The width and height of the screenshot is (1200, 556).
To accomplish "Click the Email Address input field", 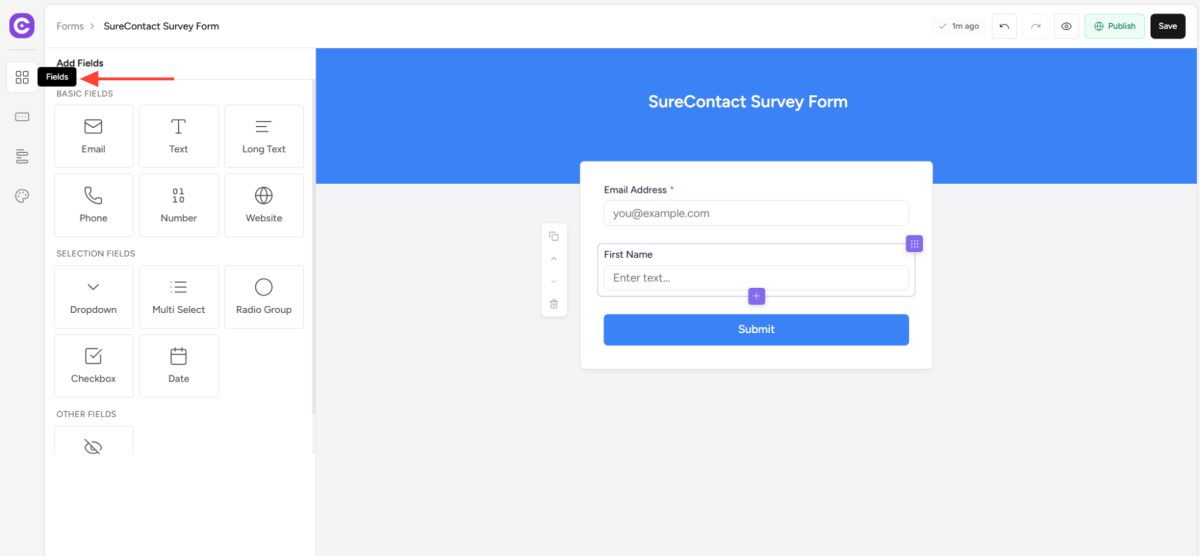I will (756, 213).
